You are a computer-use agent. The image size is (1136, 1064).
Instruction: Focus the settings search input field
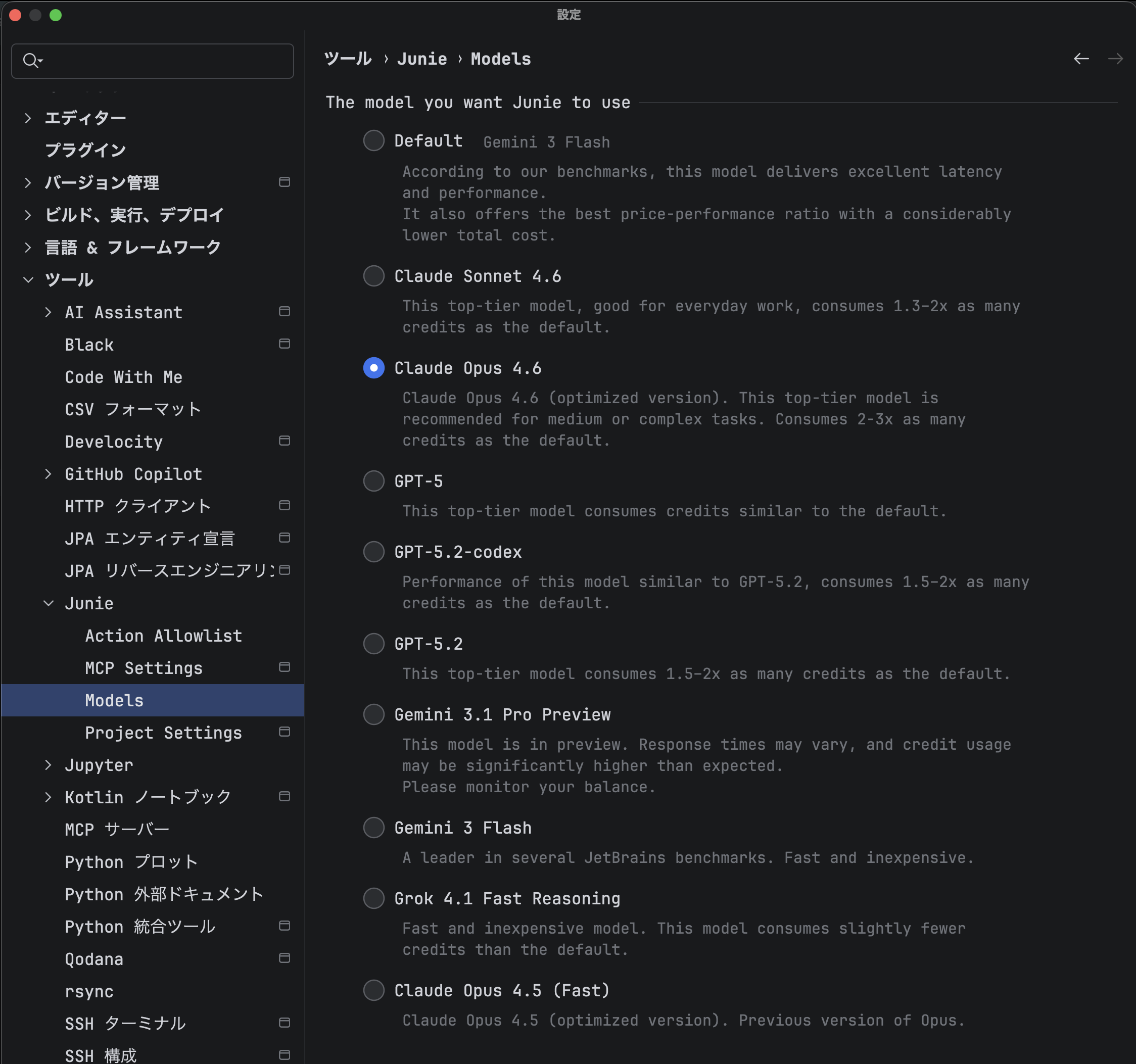pos(166,61)
